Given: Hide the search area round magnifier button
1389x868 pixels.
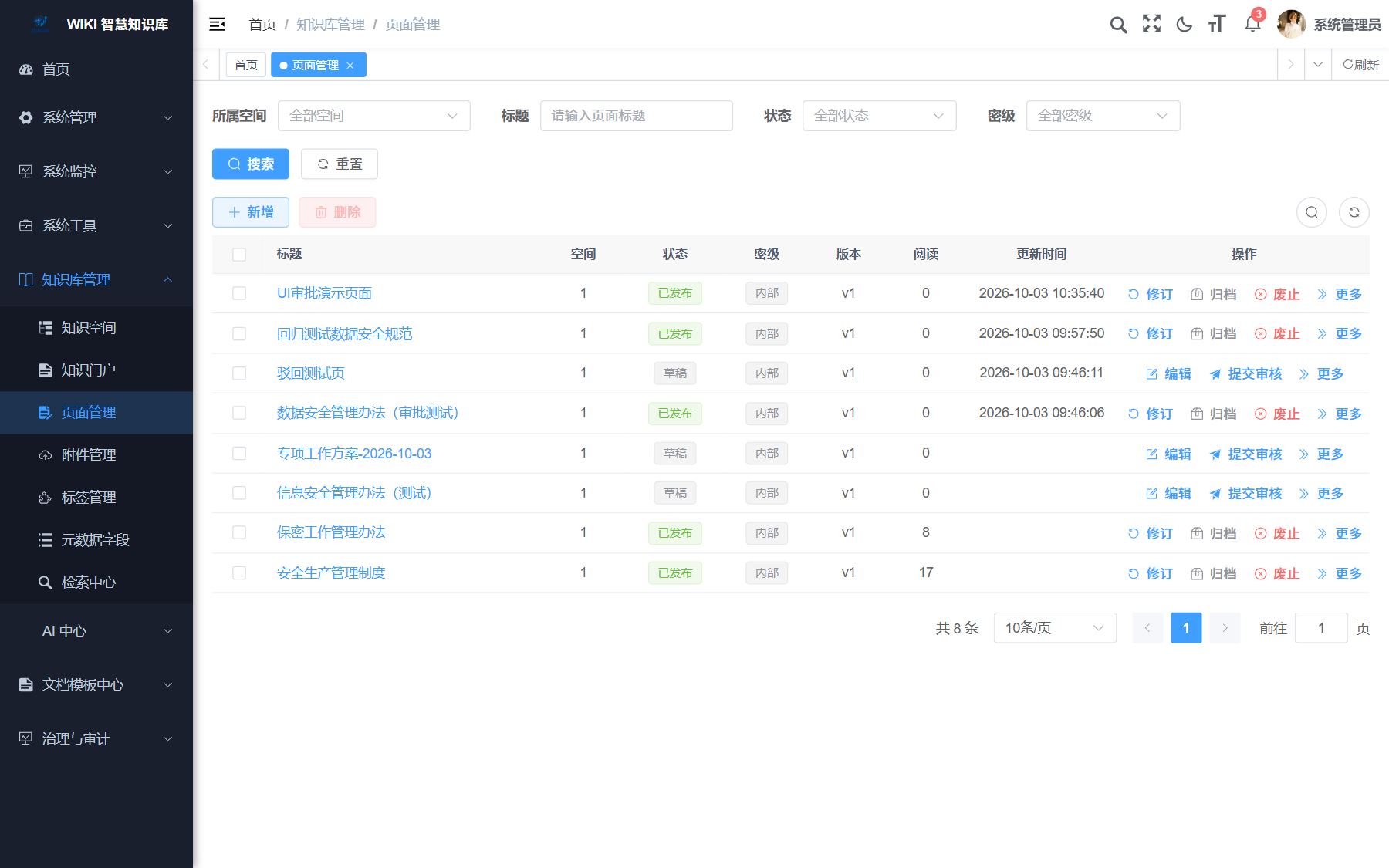Looking at the screenshot, I should point(1312,212).
